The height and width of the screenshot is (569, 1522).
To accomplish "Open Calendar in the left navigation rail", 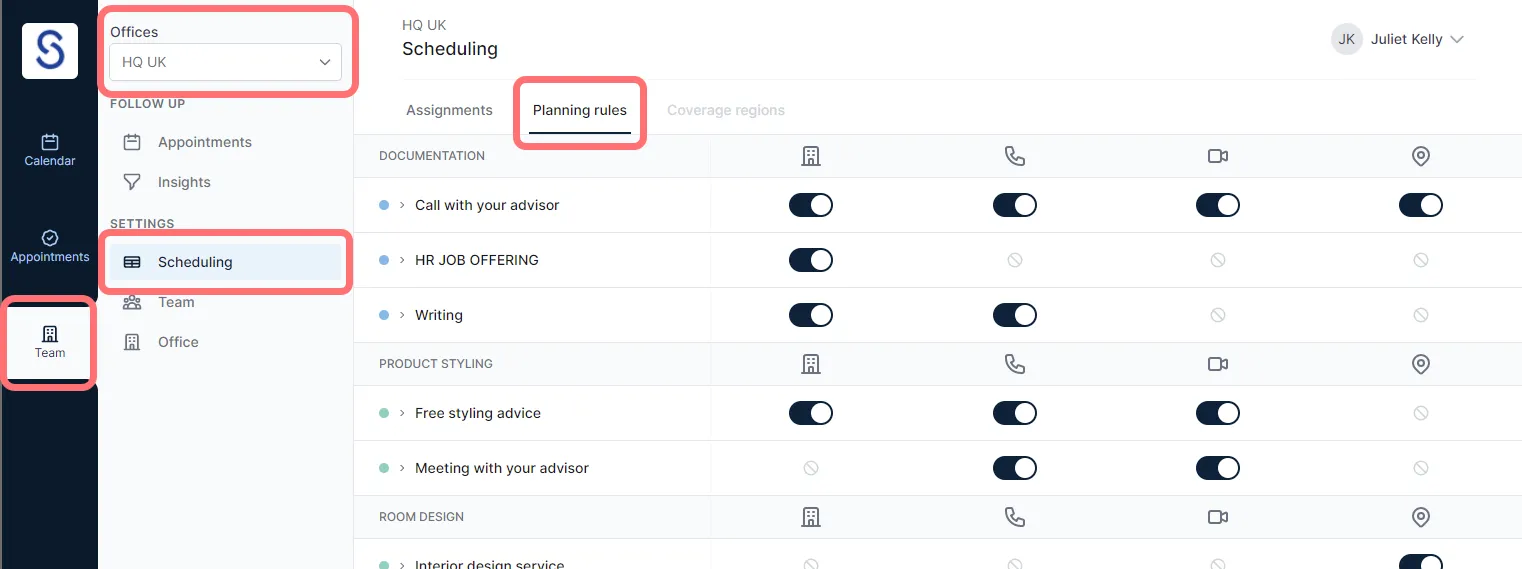I will pyautogui.click(x=50, y=151).
